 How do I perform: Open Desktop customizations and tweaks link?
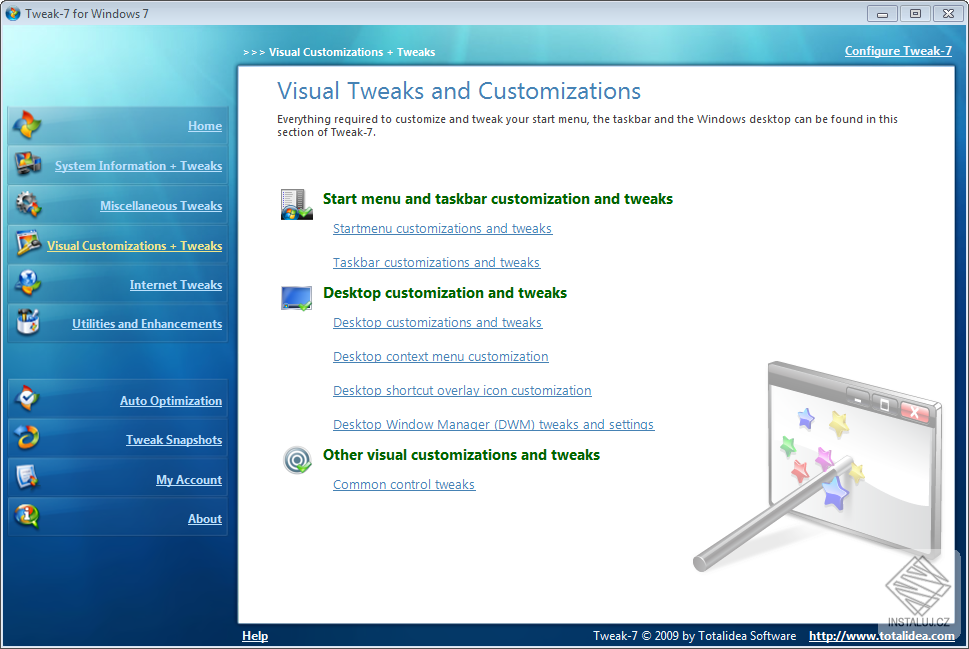point(438,323)
